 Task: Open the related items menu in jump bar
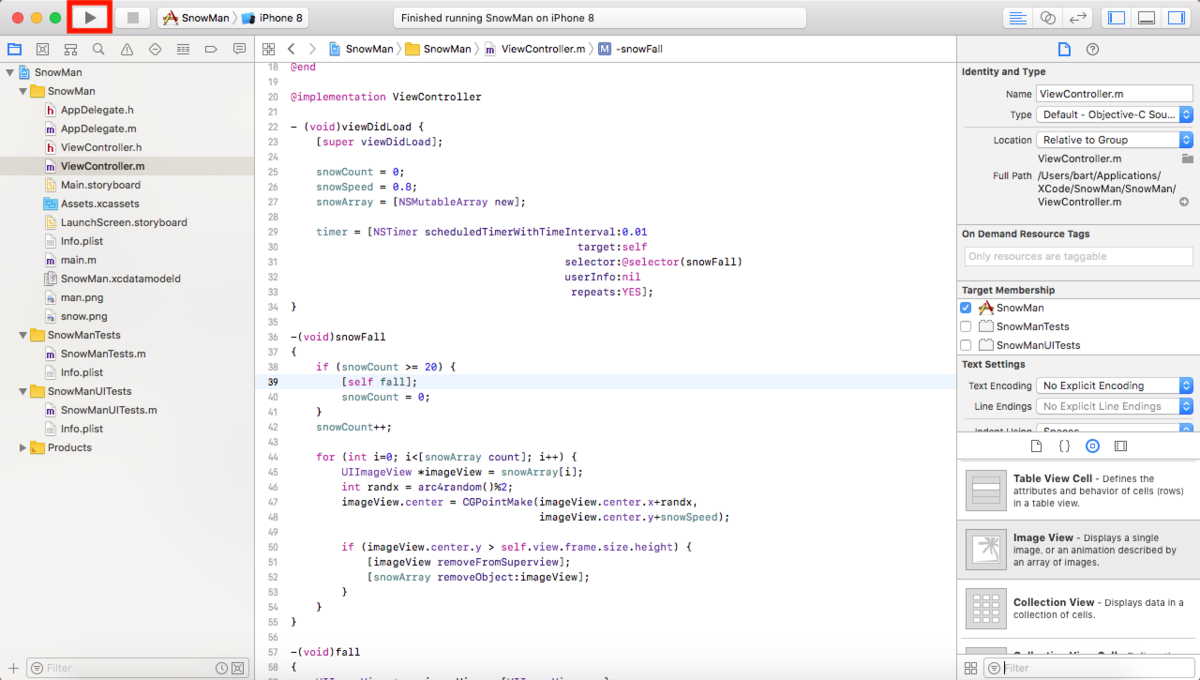point(268,48)
